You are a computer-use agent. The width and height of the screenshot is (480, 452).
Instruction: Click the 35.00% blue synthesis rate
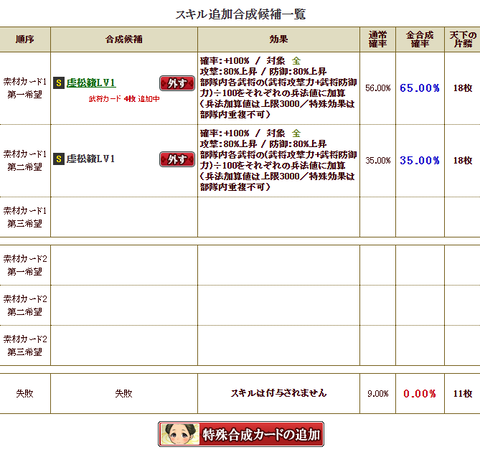pos(420,160)
